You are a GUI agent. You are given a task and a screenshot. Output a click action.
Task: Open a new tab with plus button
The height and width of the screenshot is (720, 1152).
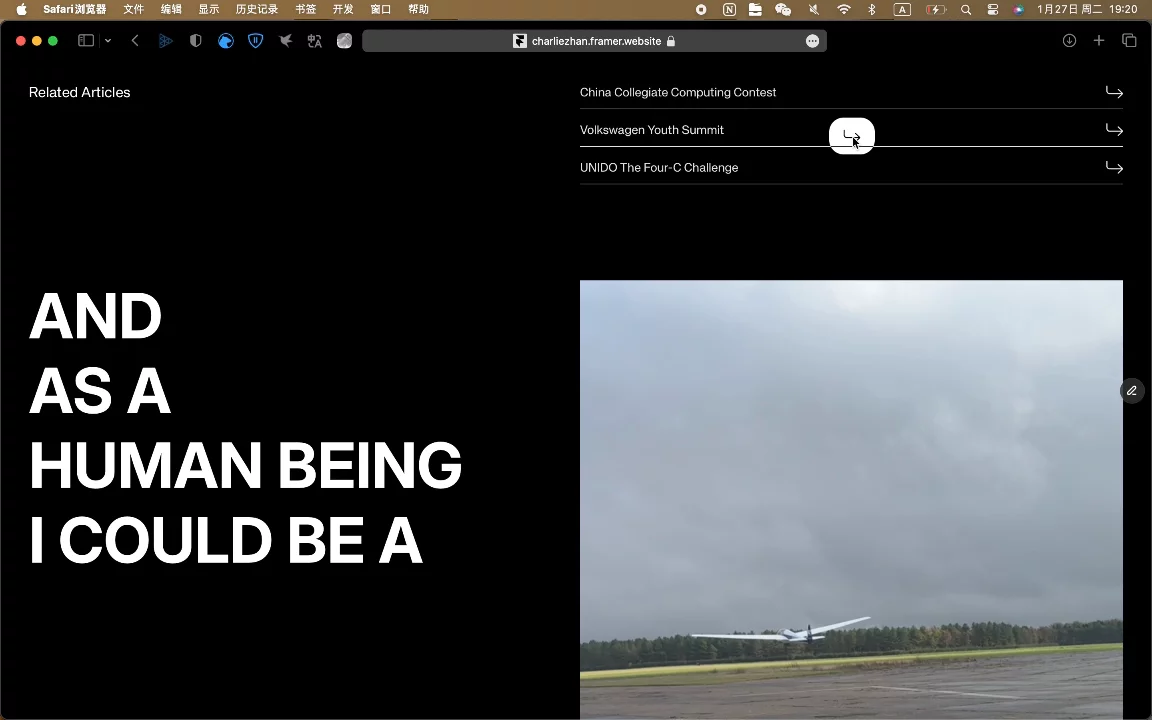(x=1099, y=41)
